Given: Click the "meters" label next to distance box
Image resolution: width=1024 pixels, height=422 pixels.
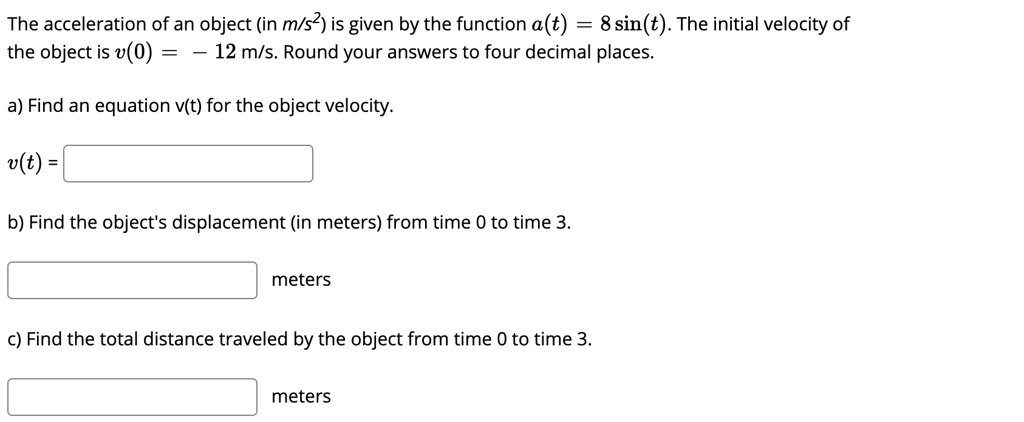Looking at the screenshot, I should coord(301,397).
